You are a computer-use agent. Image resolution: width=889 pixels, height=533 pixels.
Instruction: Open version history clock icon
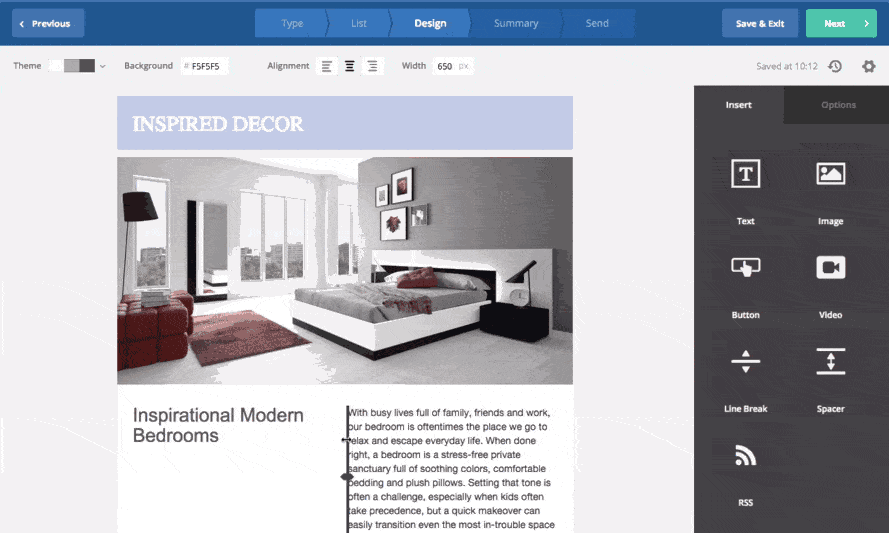click(x=835, y=66)
